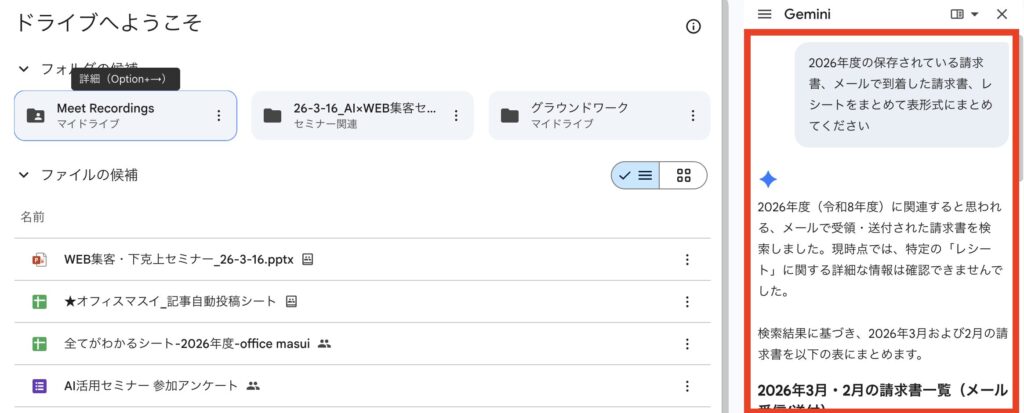Open the Gemini panel layout dropdown
The height and width of the screenshot is (413, 1024).
coord(965,14)
